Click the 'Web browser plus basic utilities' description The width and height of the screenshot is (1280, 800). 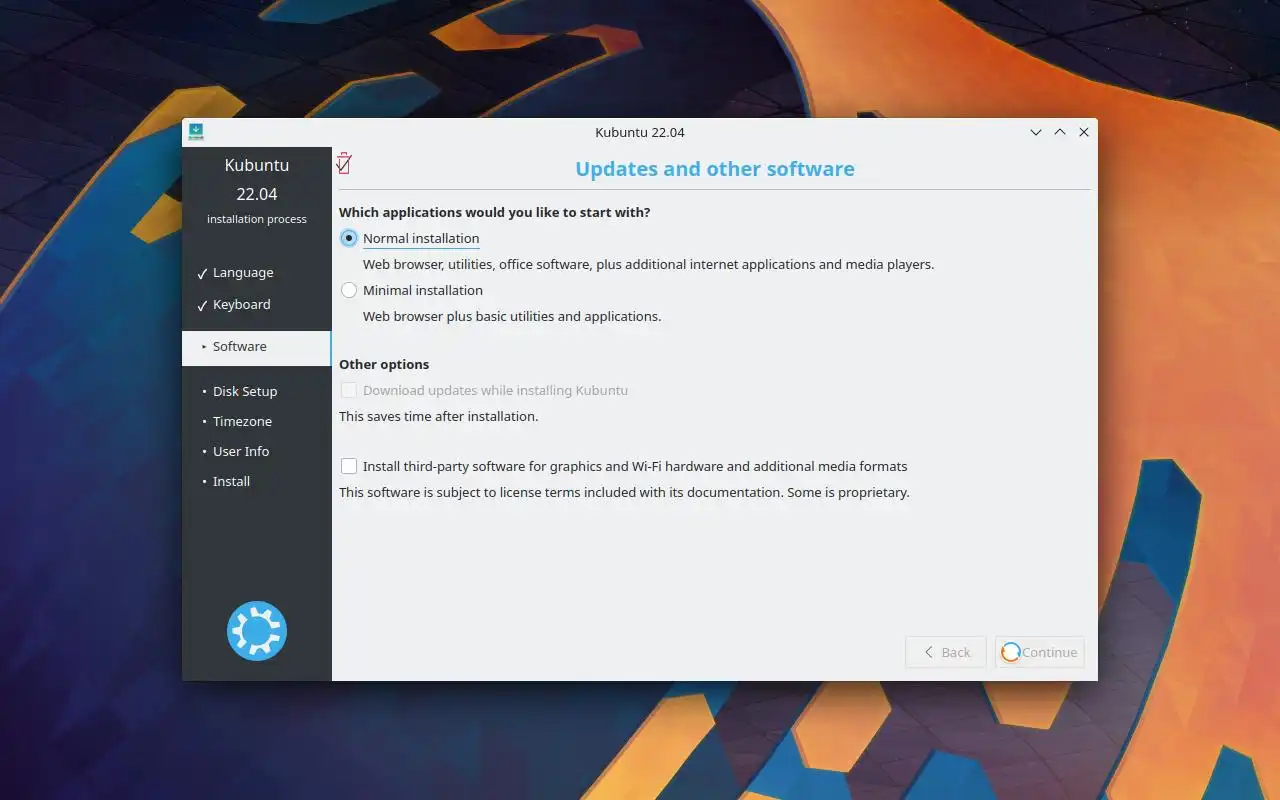point(512,317)
